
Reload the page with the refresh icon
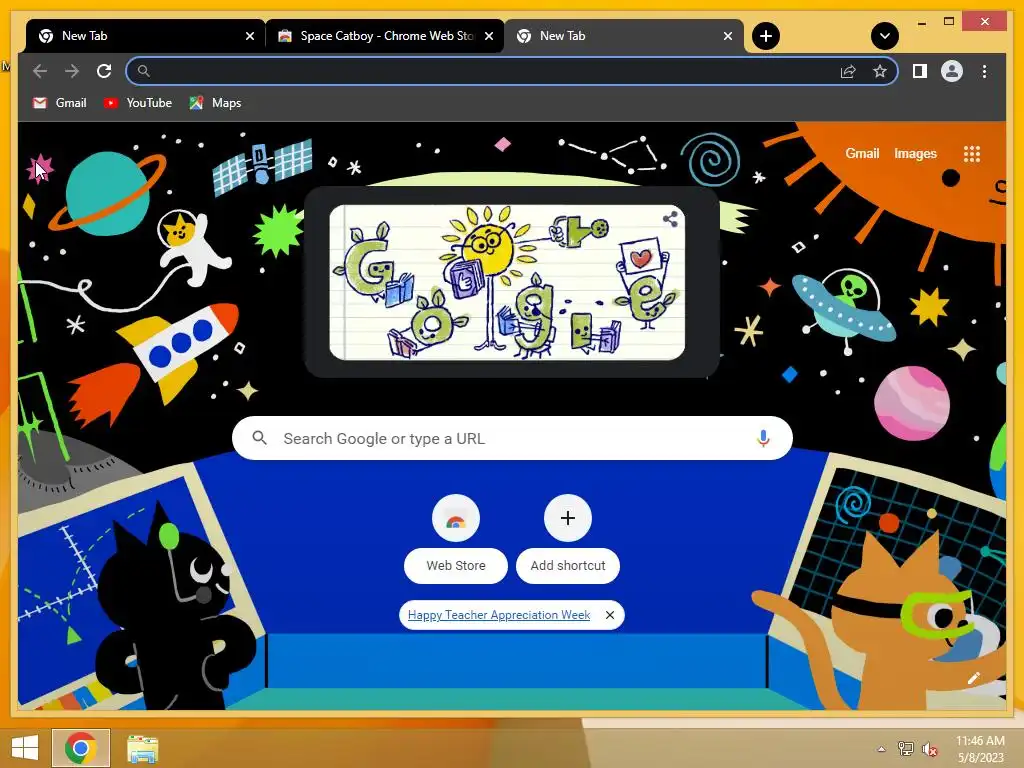coord(104,71)
